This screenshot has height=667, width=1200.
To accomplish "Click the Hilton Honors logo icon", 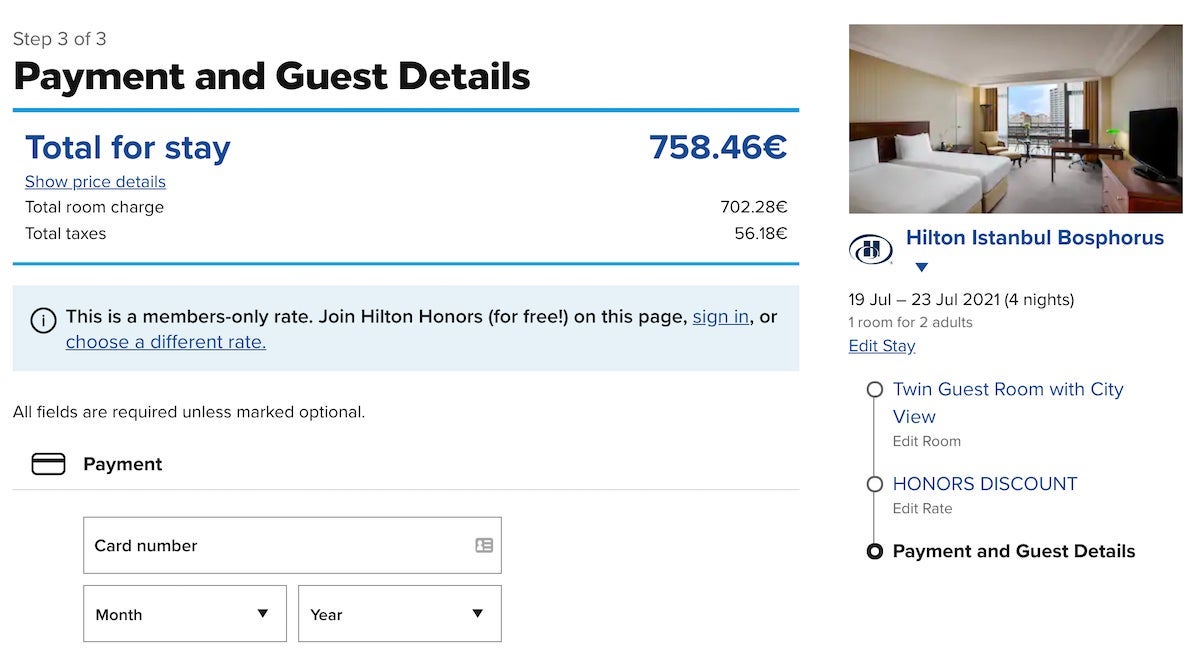I will coord(871,250).
